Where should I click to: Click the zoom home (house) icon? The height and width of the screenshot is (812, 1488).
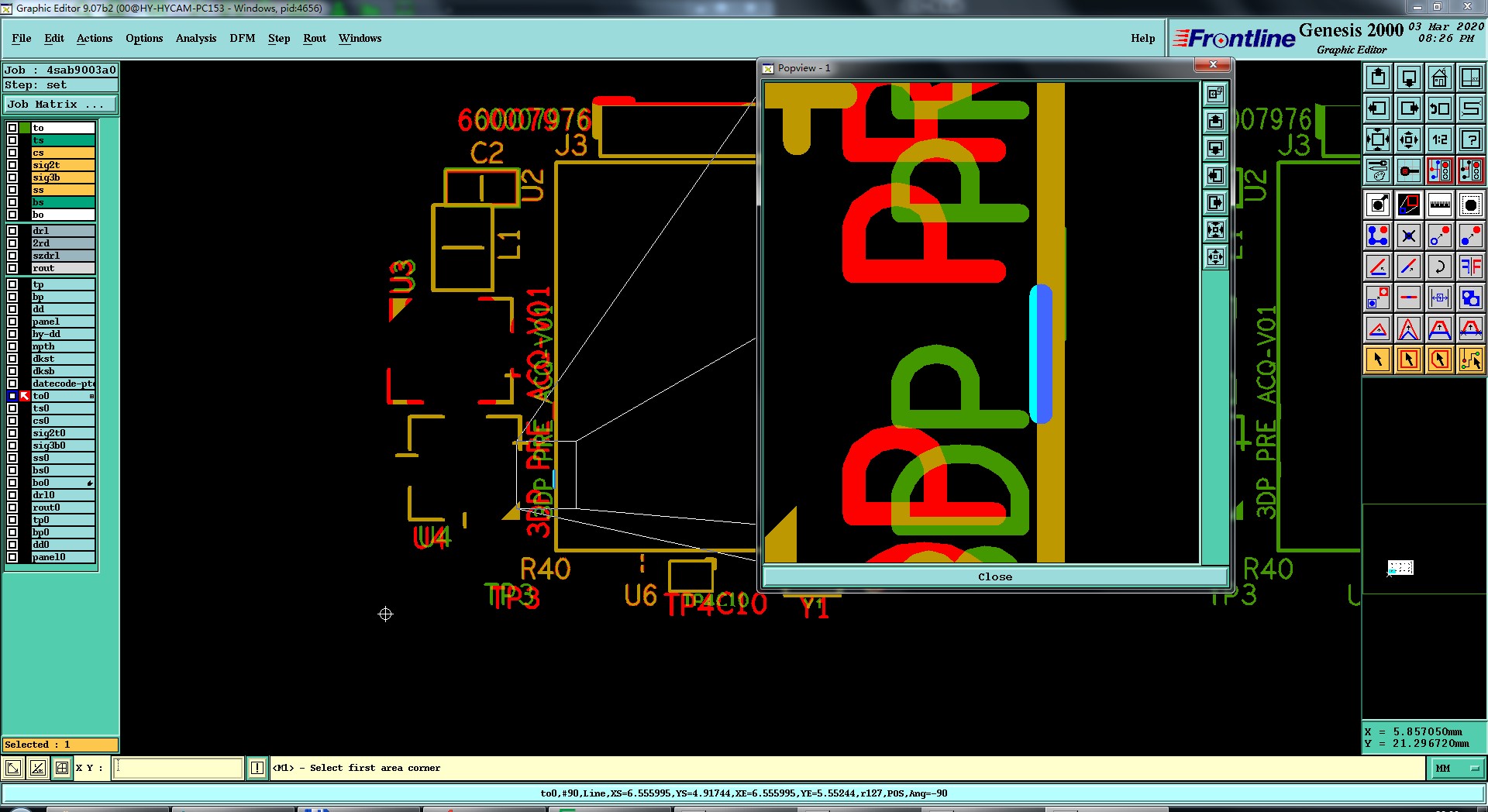1440,77
